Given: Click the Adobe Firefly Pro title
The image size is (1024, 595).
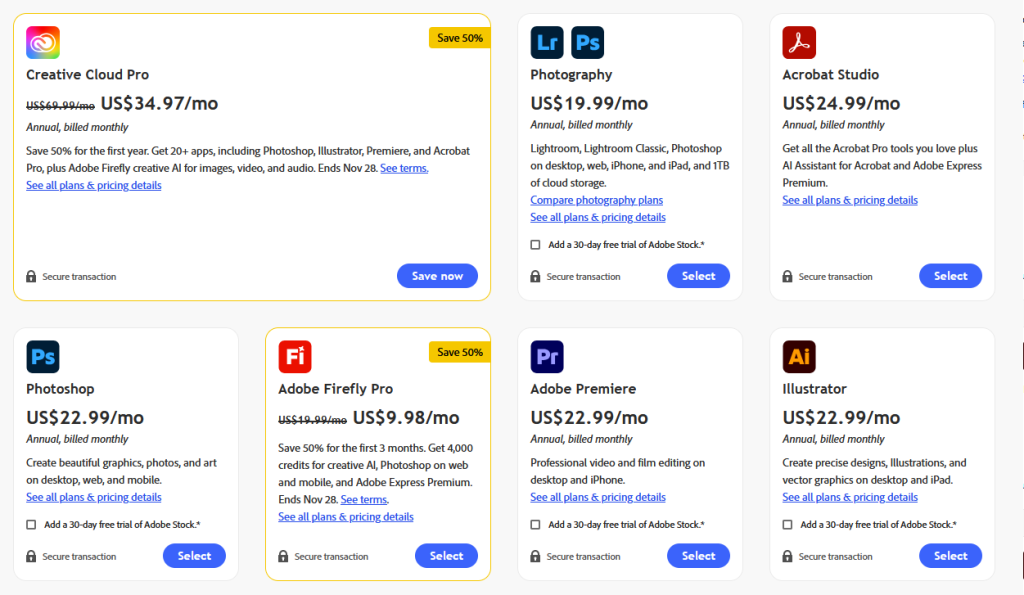Looking at the screenshot, I should click(x=336, y=389).
